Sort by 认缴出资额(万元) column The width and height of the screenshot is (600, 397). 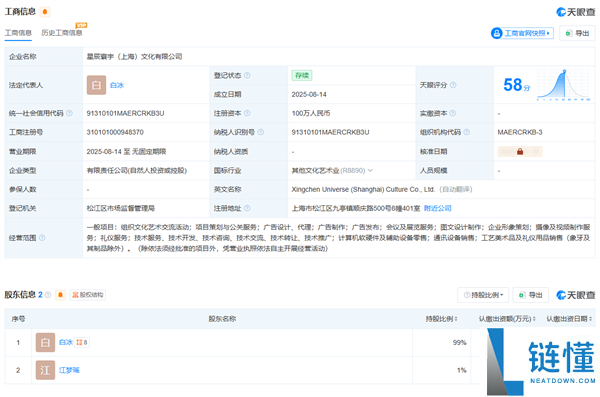click(507, 319)
